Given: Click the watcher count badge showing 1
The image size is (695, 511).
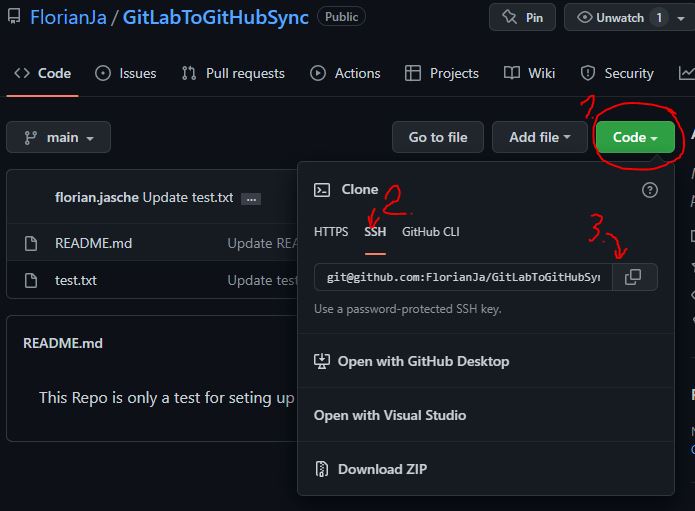Looking at the screenshot, I should point(659,18).
